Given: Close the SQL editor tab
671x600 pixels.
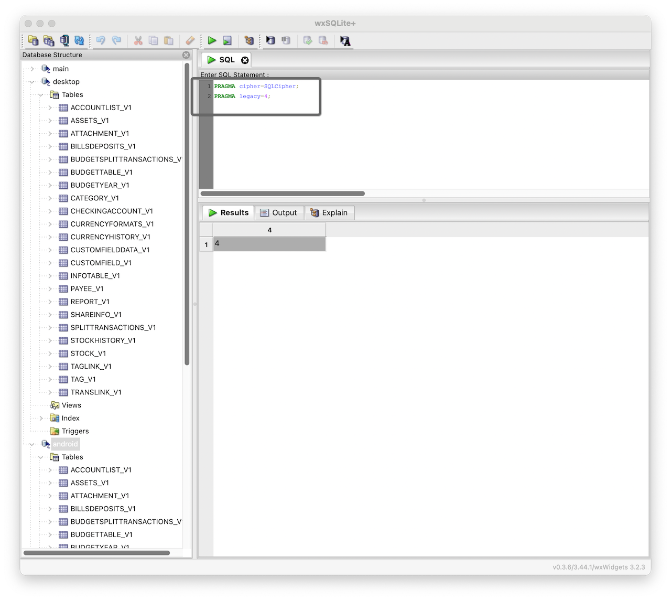Looking at the screenshot, I should click(x=245, y=60).
